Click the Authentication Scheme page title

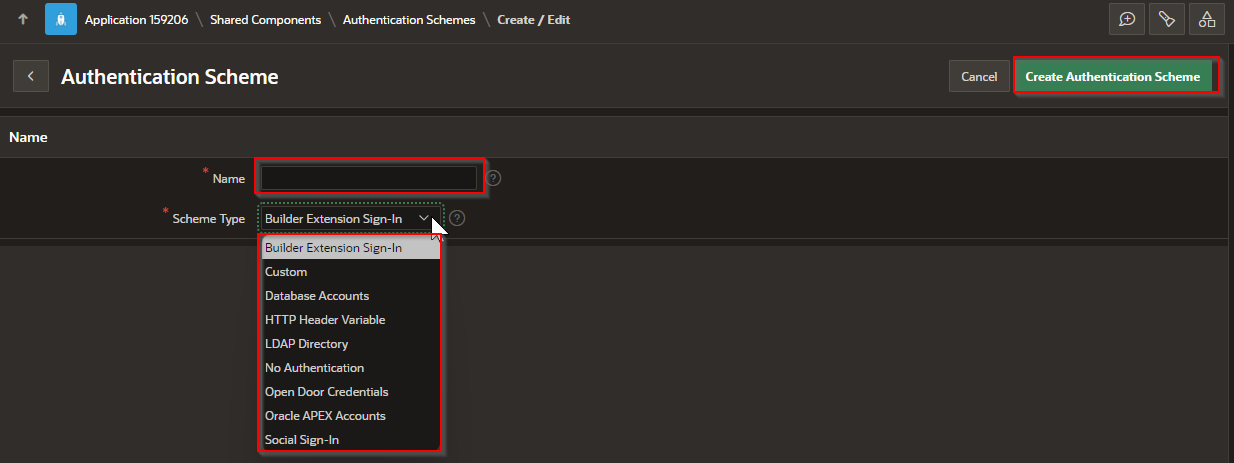click(170, 76)
